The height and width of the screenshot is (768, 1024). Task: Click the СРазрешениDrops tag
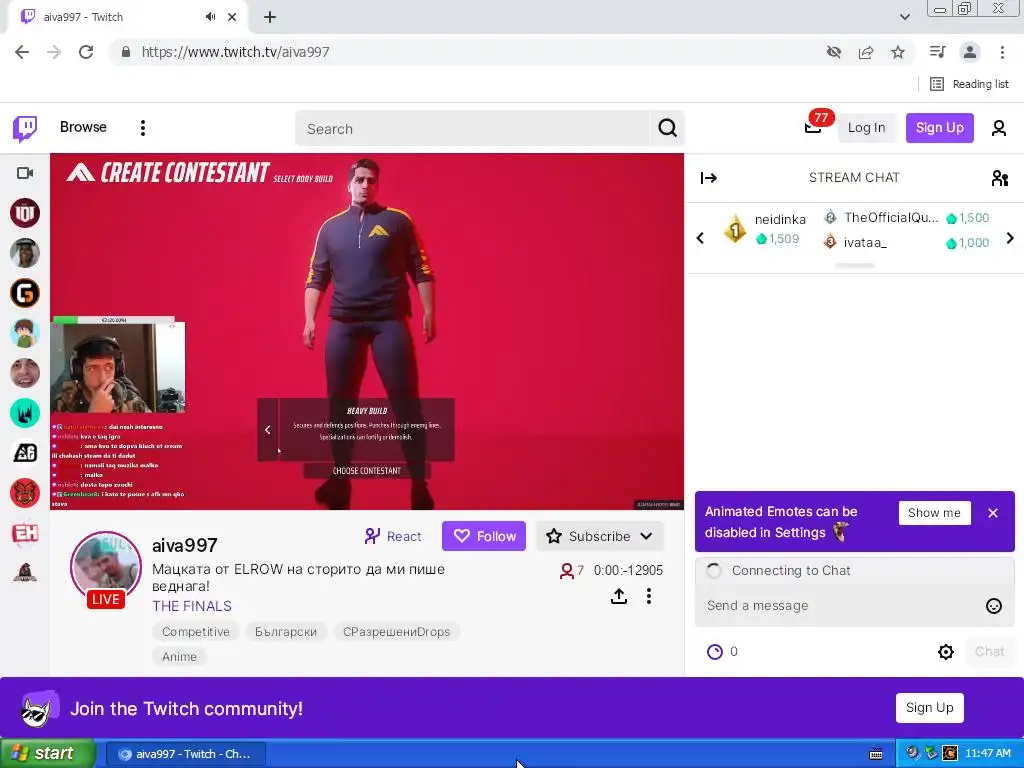(396, 632)
